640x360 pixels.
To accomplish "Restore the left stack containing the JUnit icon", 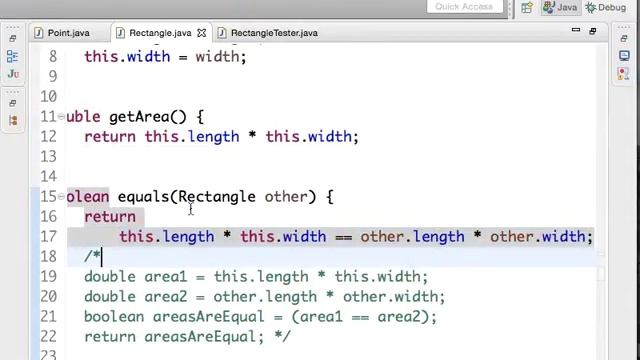I will coord(13,39).
